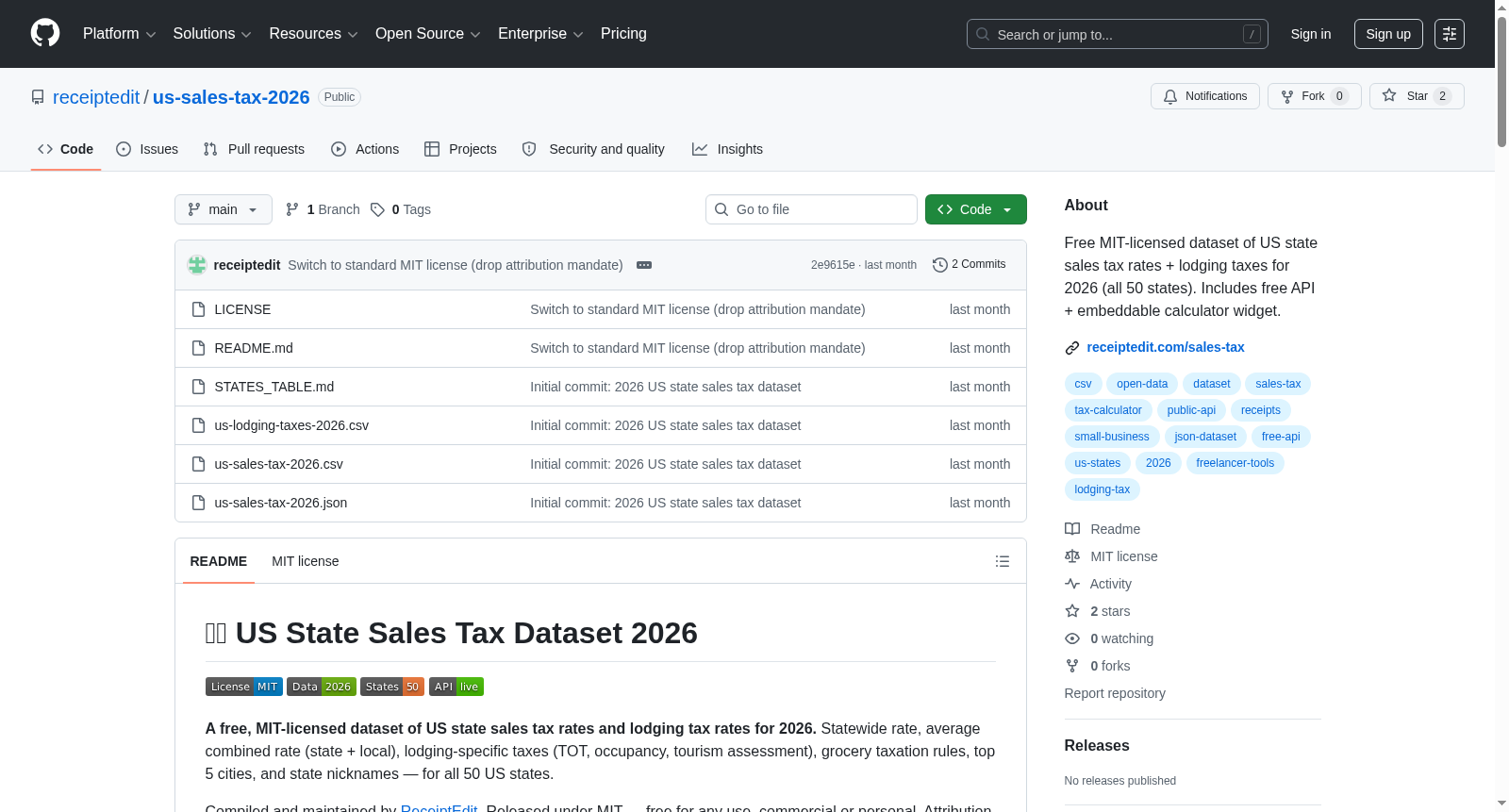Open the Pricing link
Image resolution: width=1509 pixels, height=812 pixels.
623,34
